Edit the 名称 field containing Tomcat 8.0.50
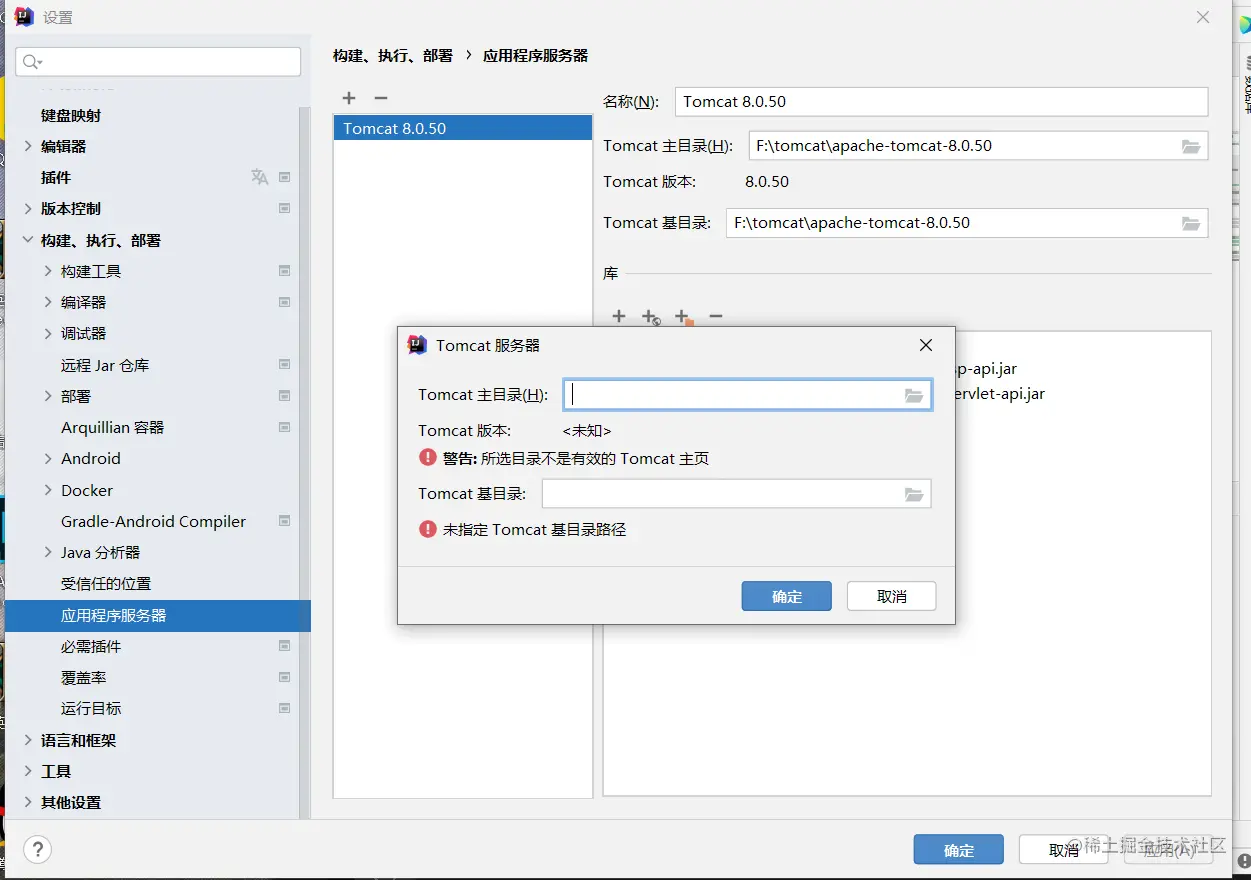 coord(942,102)
